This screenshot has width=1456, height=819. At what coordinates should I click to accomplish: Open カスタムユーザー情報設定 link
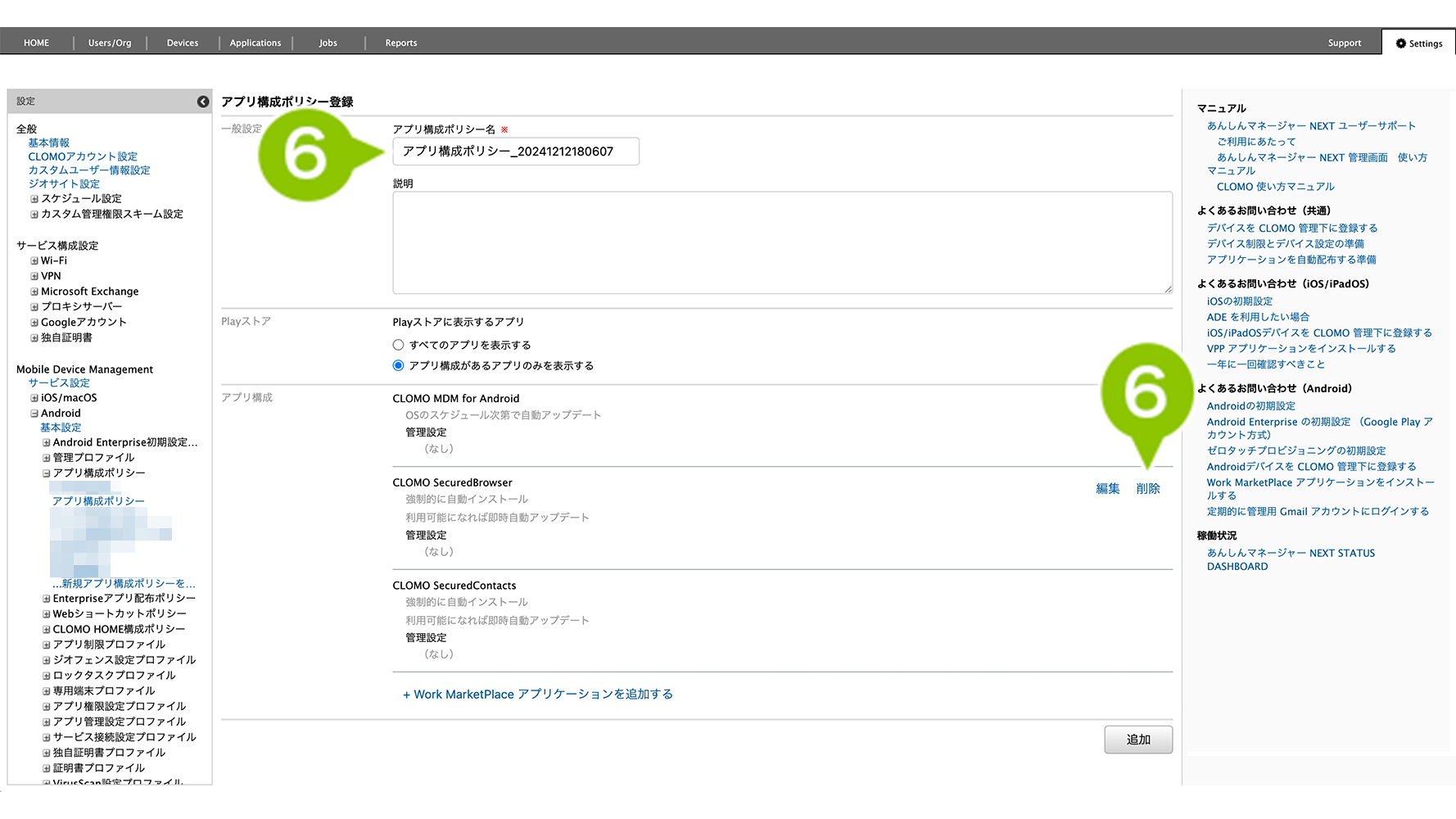(x=89, y=170)
